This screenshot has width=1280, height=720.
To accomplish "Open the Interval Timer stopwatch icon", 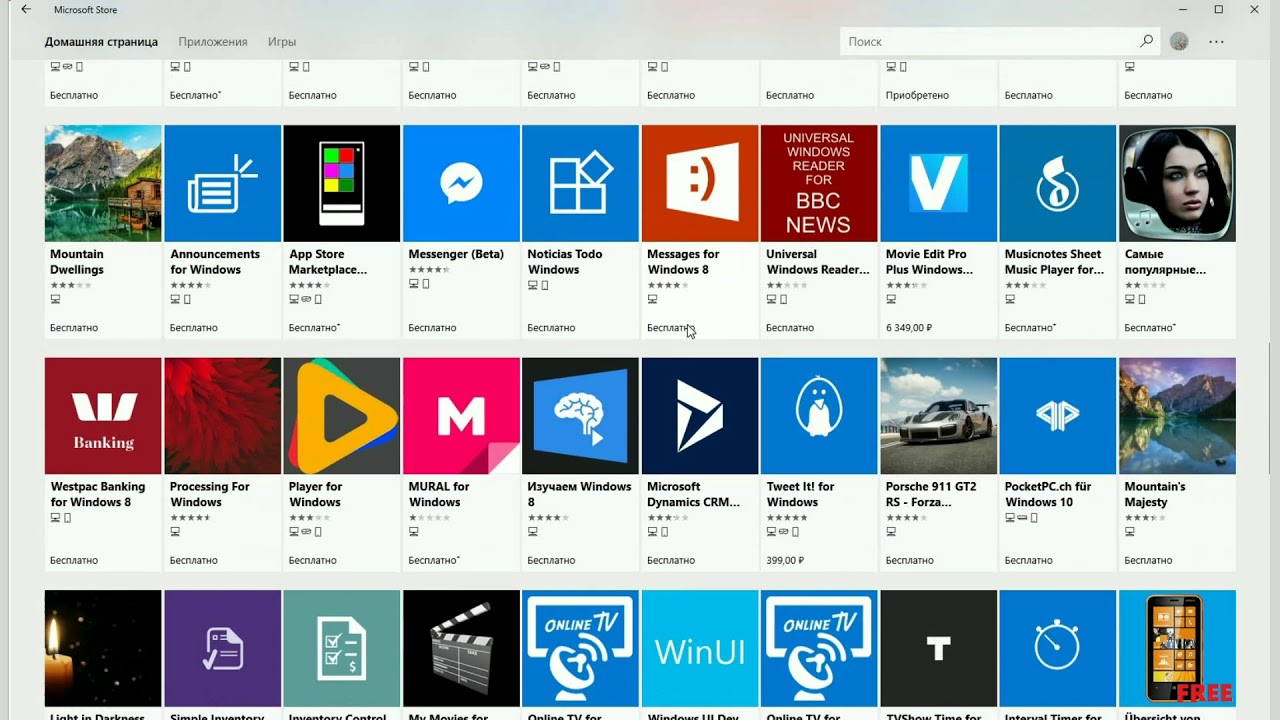I will pos(1058,648).
